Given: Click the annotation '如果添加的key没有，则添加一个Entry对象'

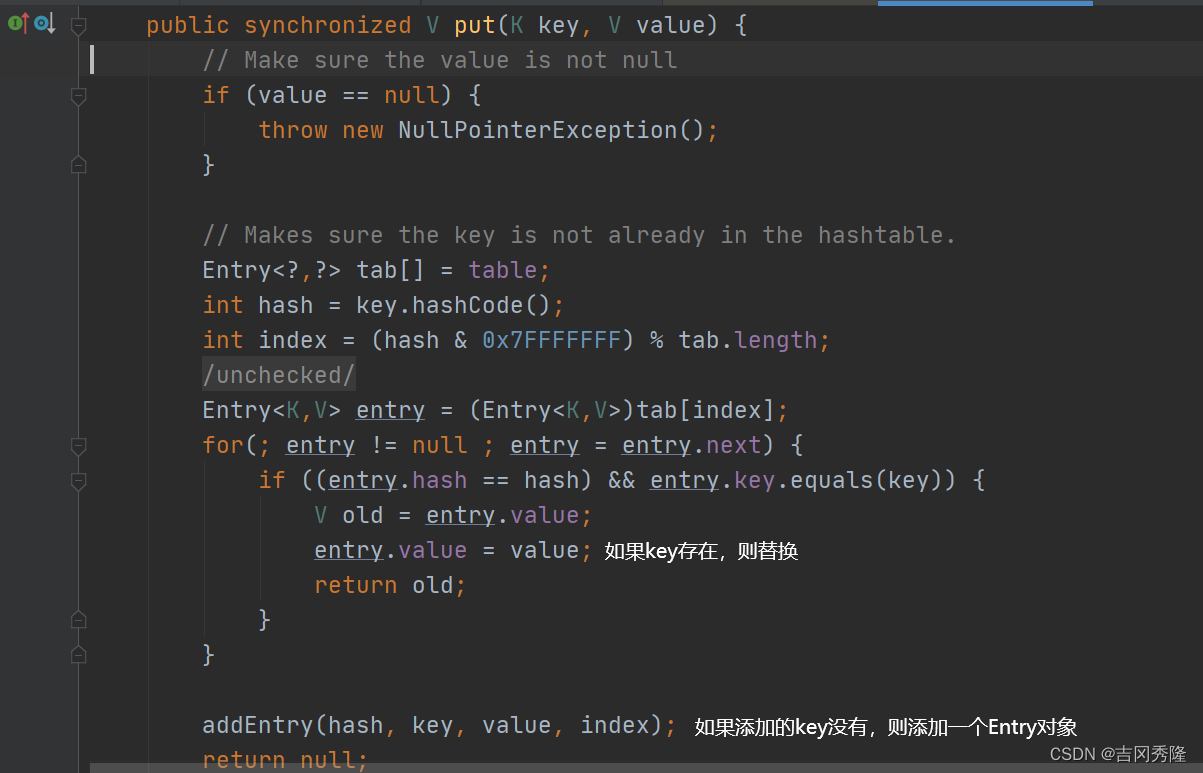Looking at the screenshot, I should tap(885, 727).
